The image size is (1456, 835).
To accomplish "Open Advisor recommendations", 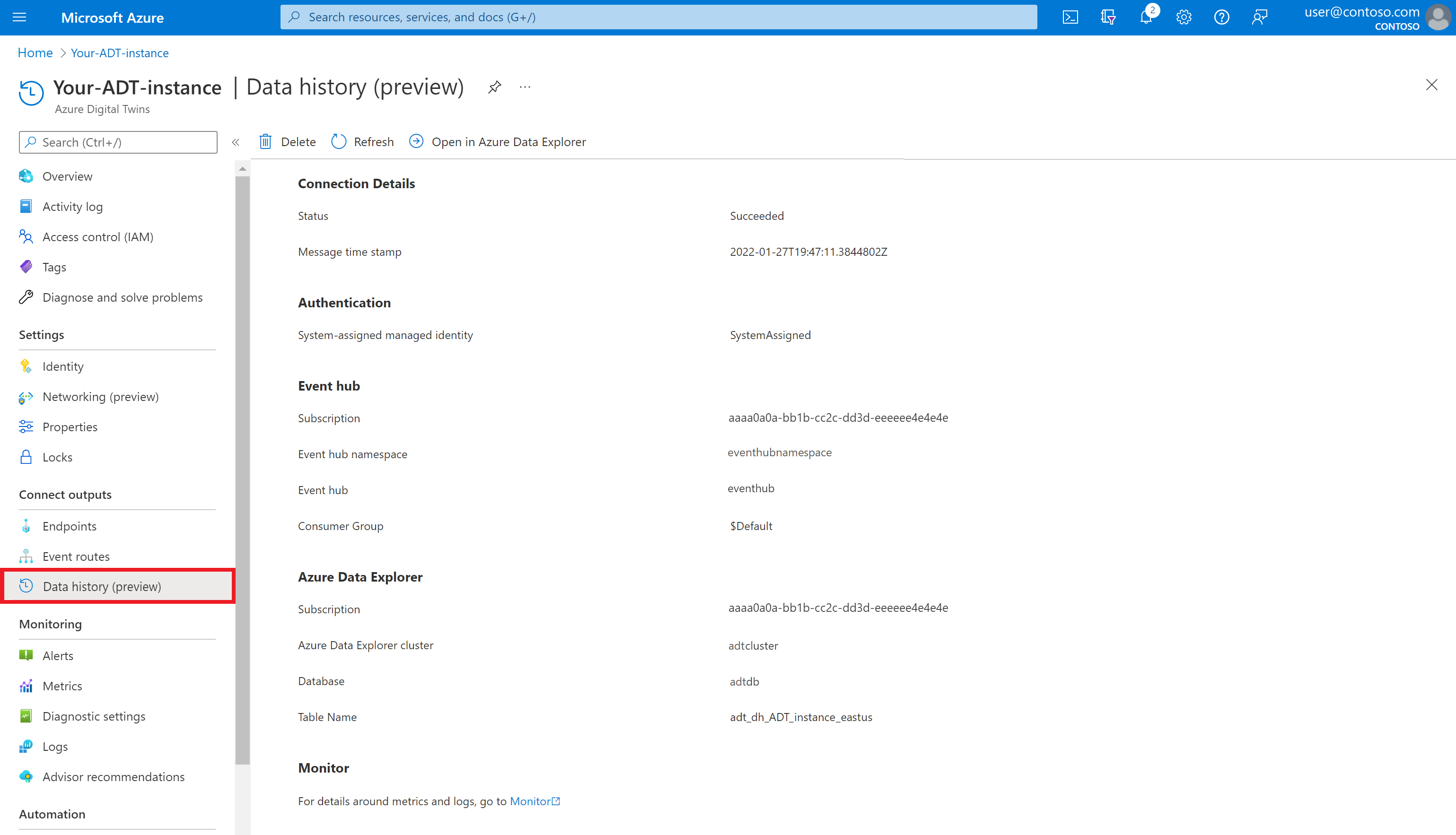I will pos(114,776).
